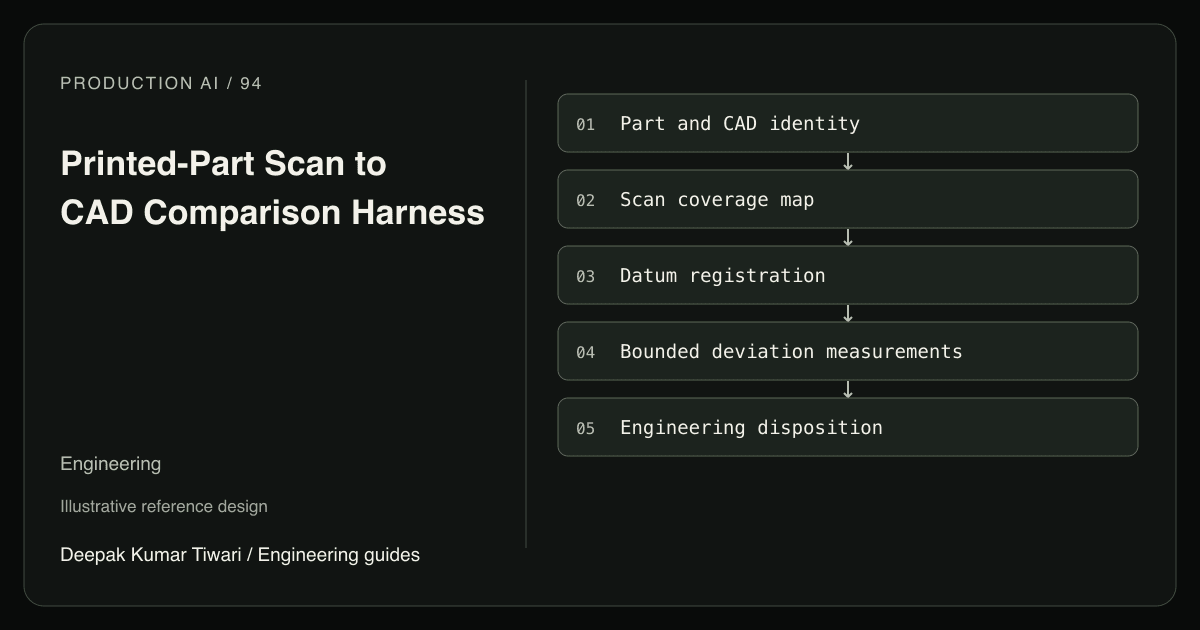This screenshot has height=630, width=1200.
Task: Click the step number 01 label
Action: pos(585,124)
